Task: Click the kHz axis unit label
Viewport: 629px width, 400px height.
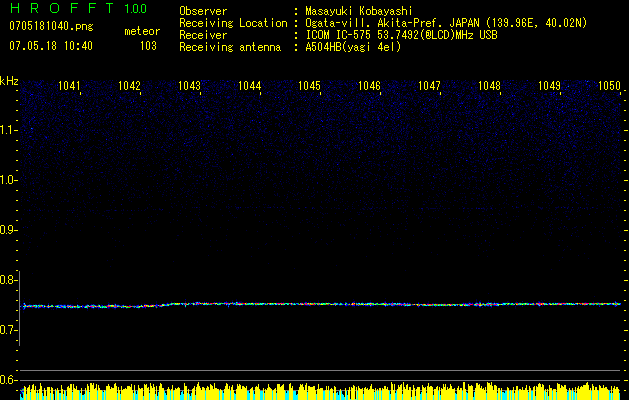Action: click(x=9, y=81)
